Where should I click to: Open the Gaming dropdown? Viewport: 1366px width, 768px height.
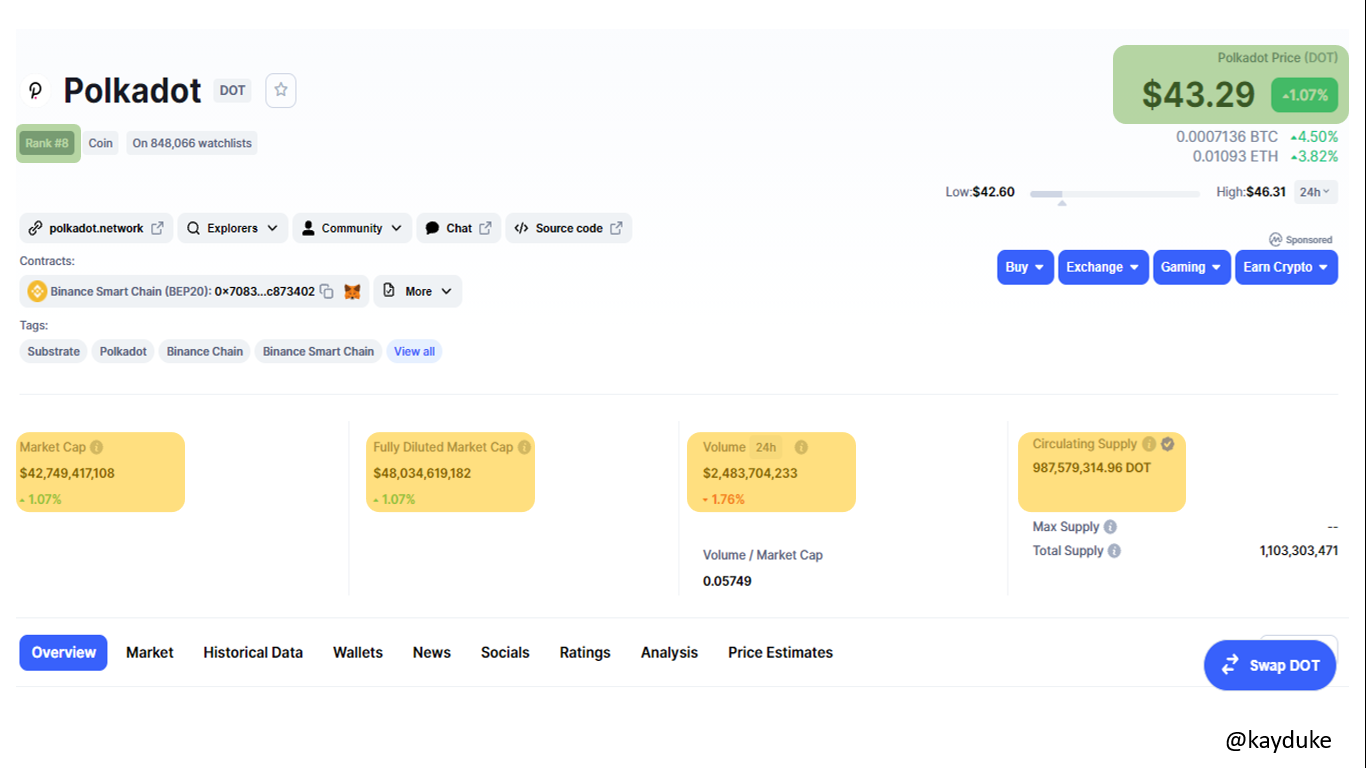click(x=1191, y=267)
